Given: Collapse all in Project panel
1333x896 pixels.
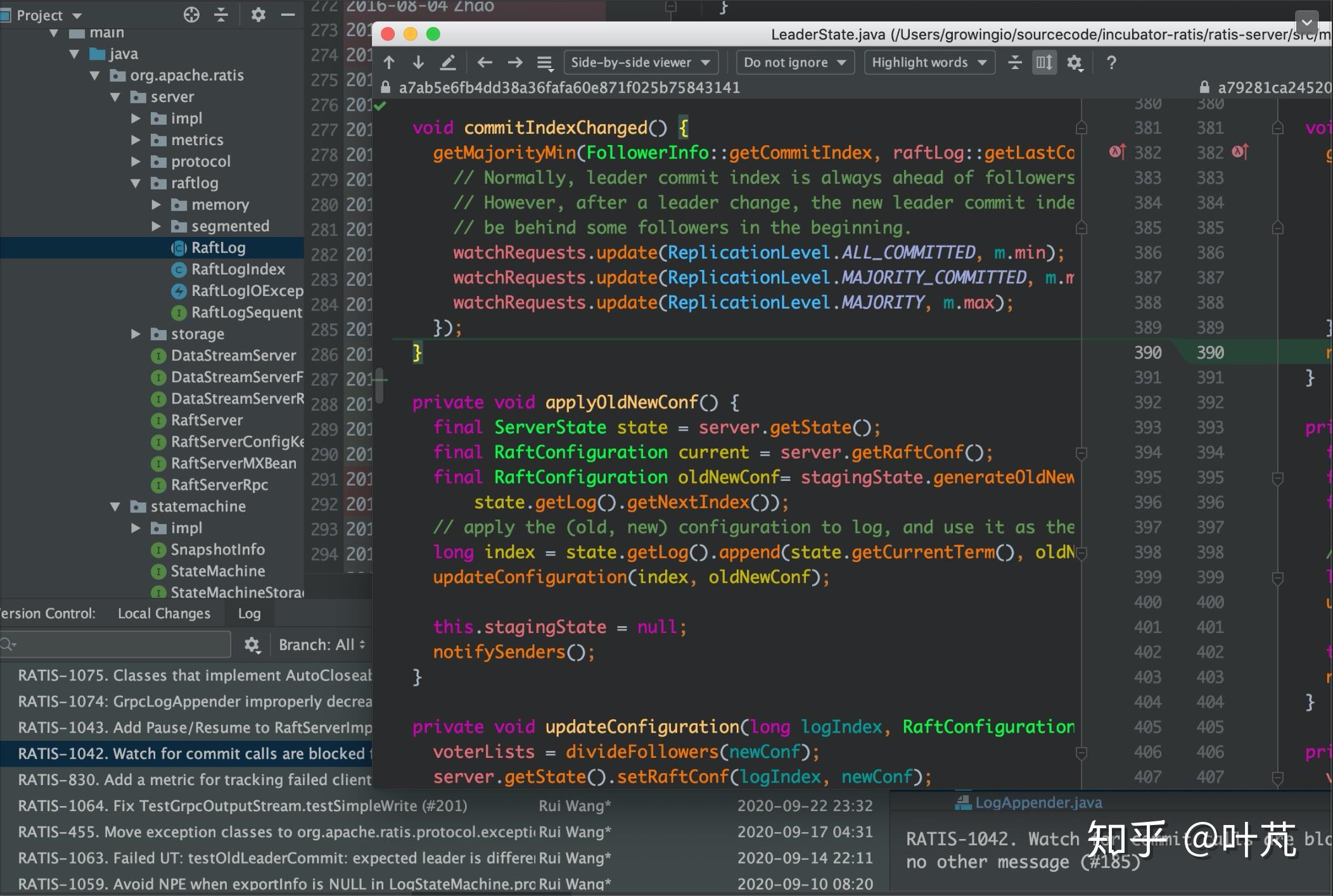Looking at the screenshot, I should pos(221,15).
